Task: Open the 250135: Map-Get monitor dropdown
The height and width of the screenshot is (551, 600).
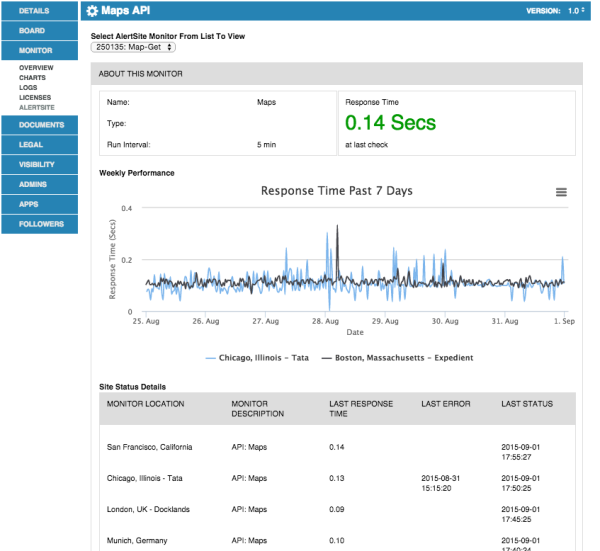Action: point(133,47)
